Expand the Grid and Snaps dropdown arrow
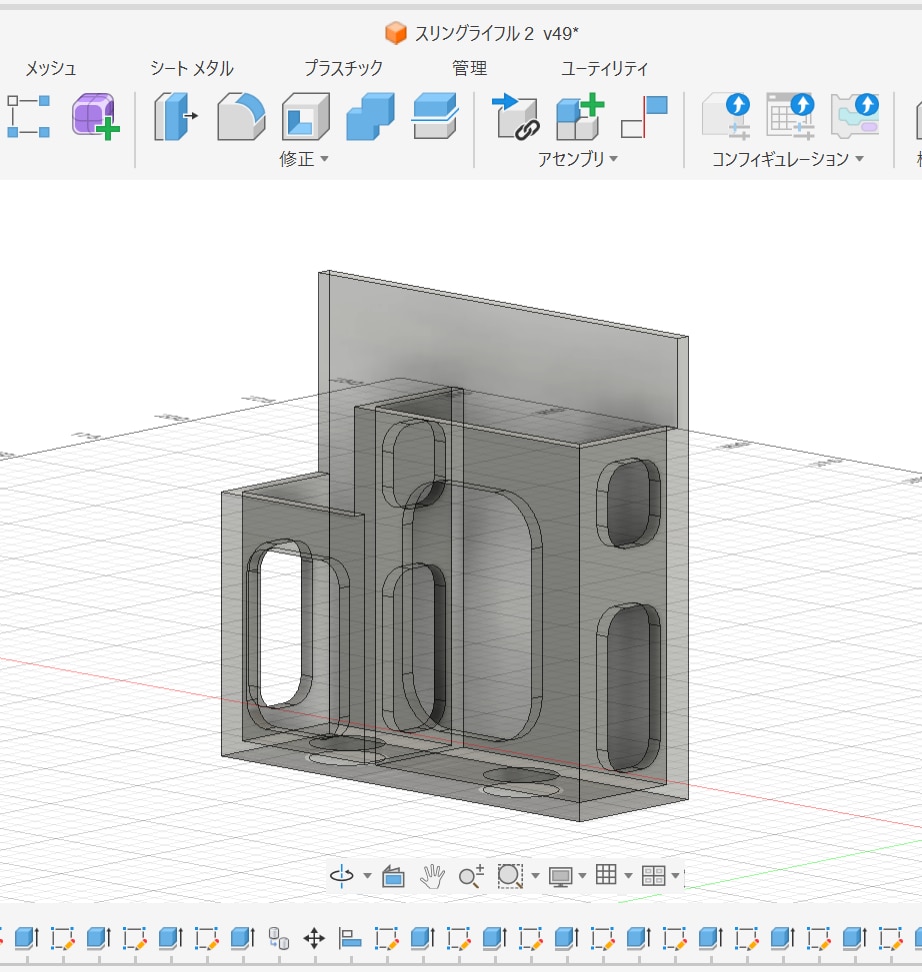The image size is (922, 972). pos(628,876)
